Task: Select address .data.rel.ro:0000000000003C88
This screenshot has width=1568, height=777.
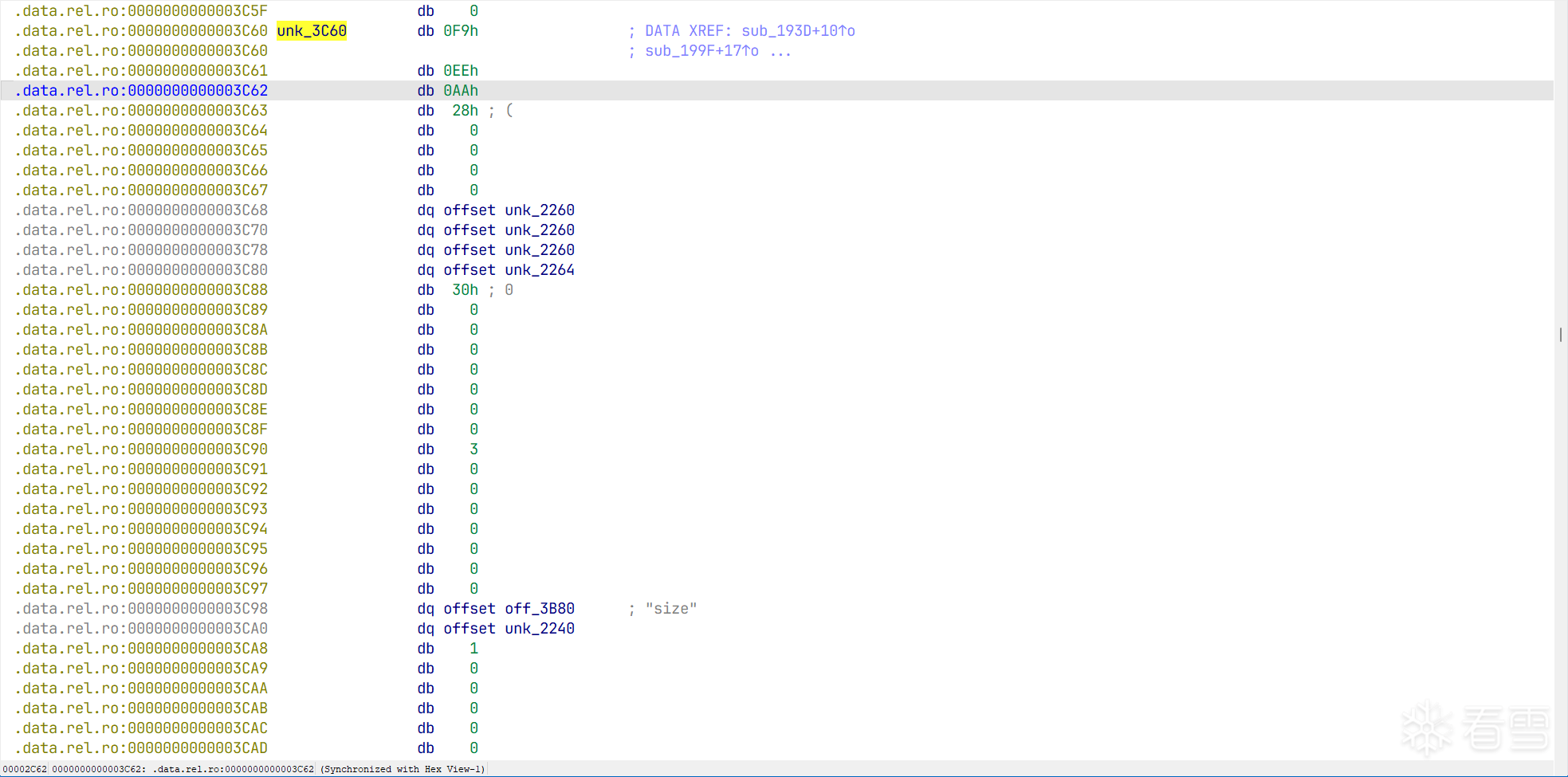Action: pyautogui.click(x=142, y=290)
